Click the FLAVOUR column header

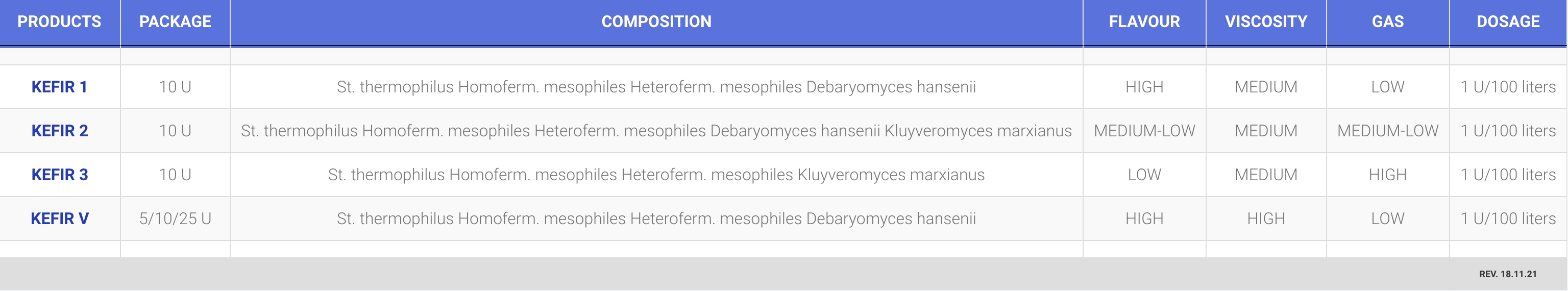(1144, 22)
